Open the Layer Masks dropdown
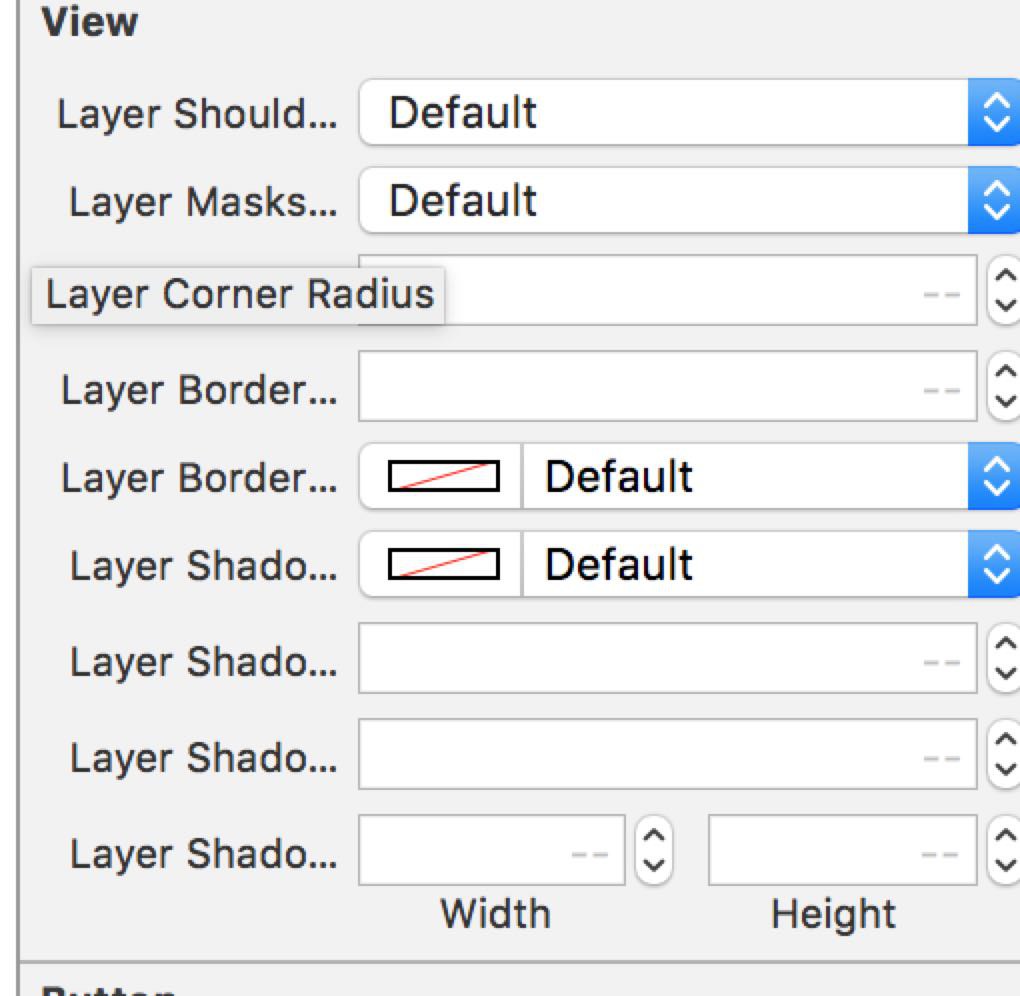The width and height of the screenshot is (1020, 996). 664,201
